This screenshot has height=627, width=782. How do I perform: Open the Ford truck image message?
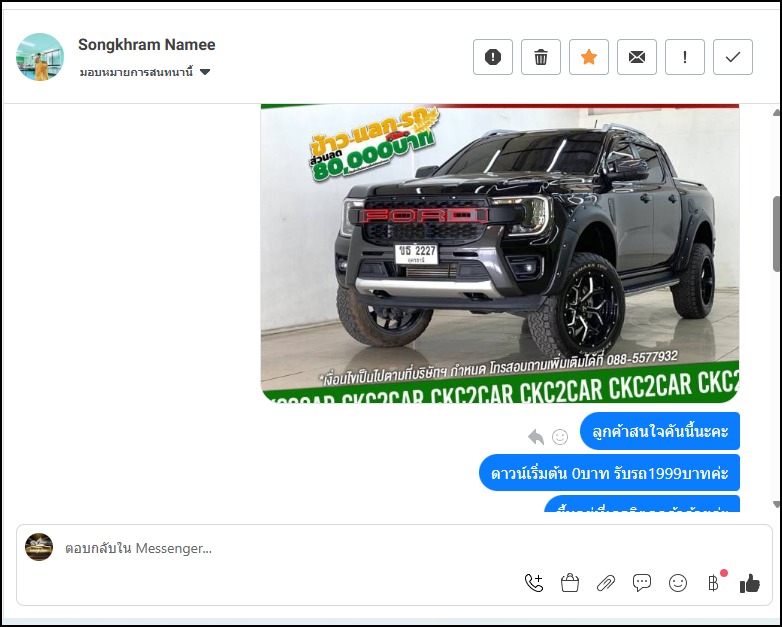(x=500, y=253)
